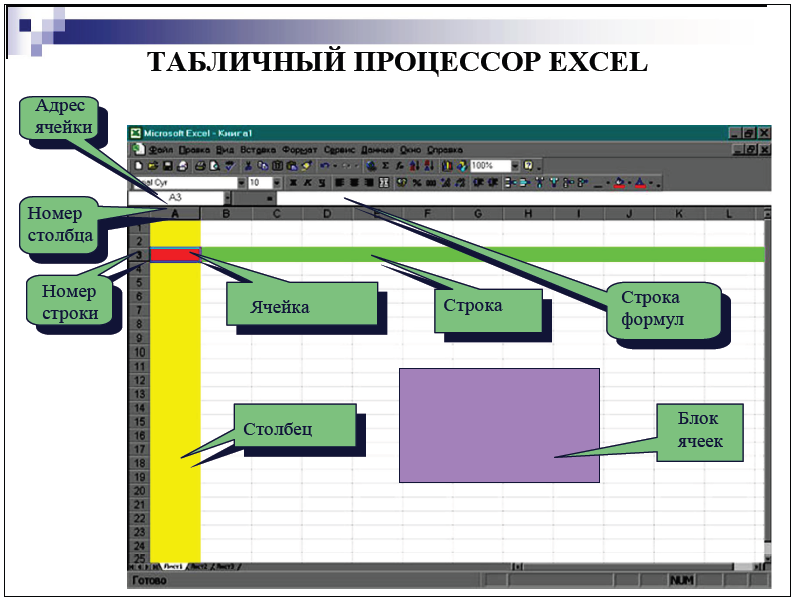
Task: Insert hyperlink with the globe icon
Action: click(371, 165)
